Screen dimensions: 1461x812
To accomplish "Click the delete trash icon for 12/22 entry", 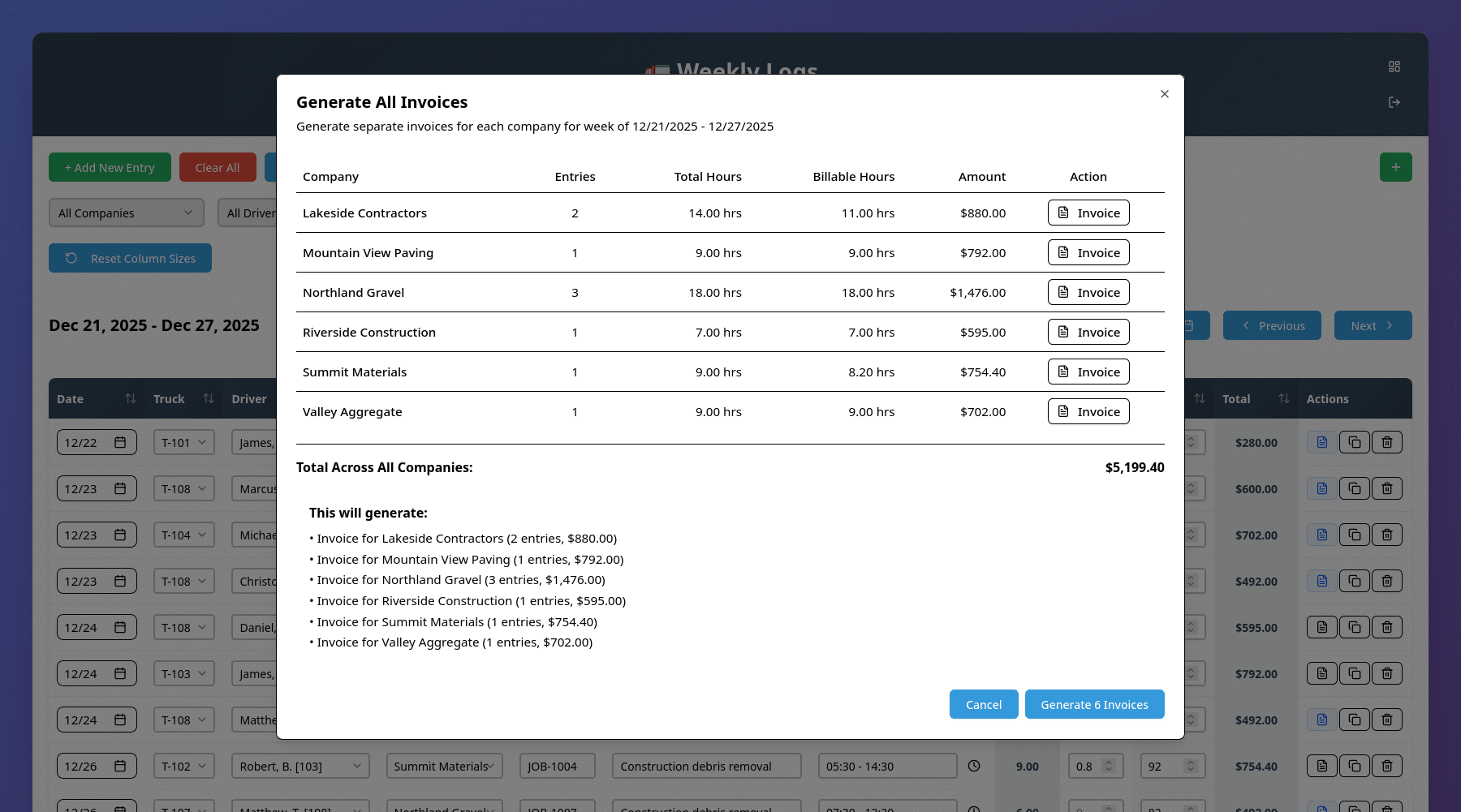I will pos(1386,442).
